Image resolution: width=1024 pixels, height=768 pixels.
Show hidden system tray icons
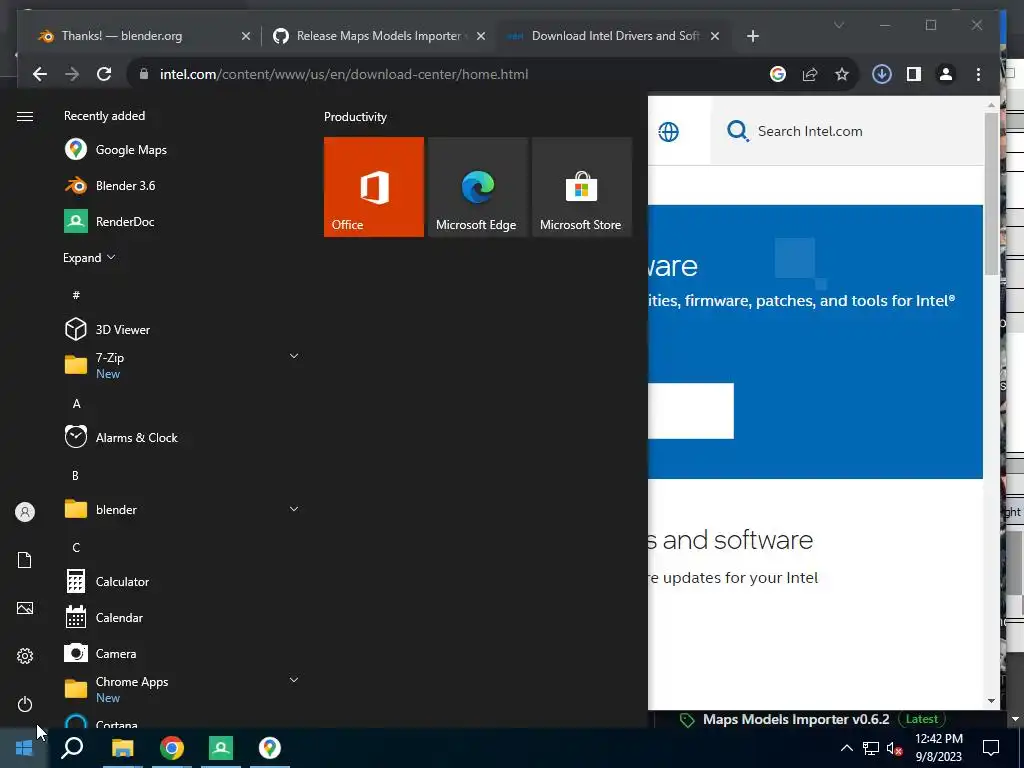tap(846, 748)
